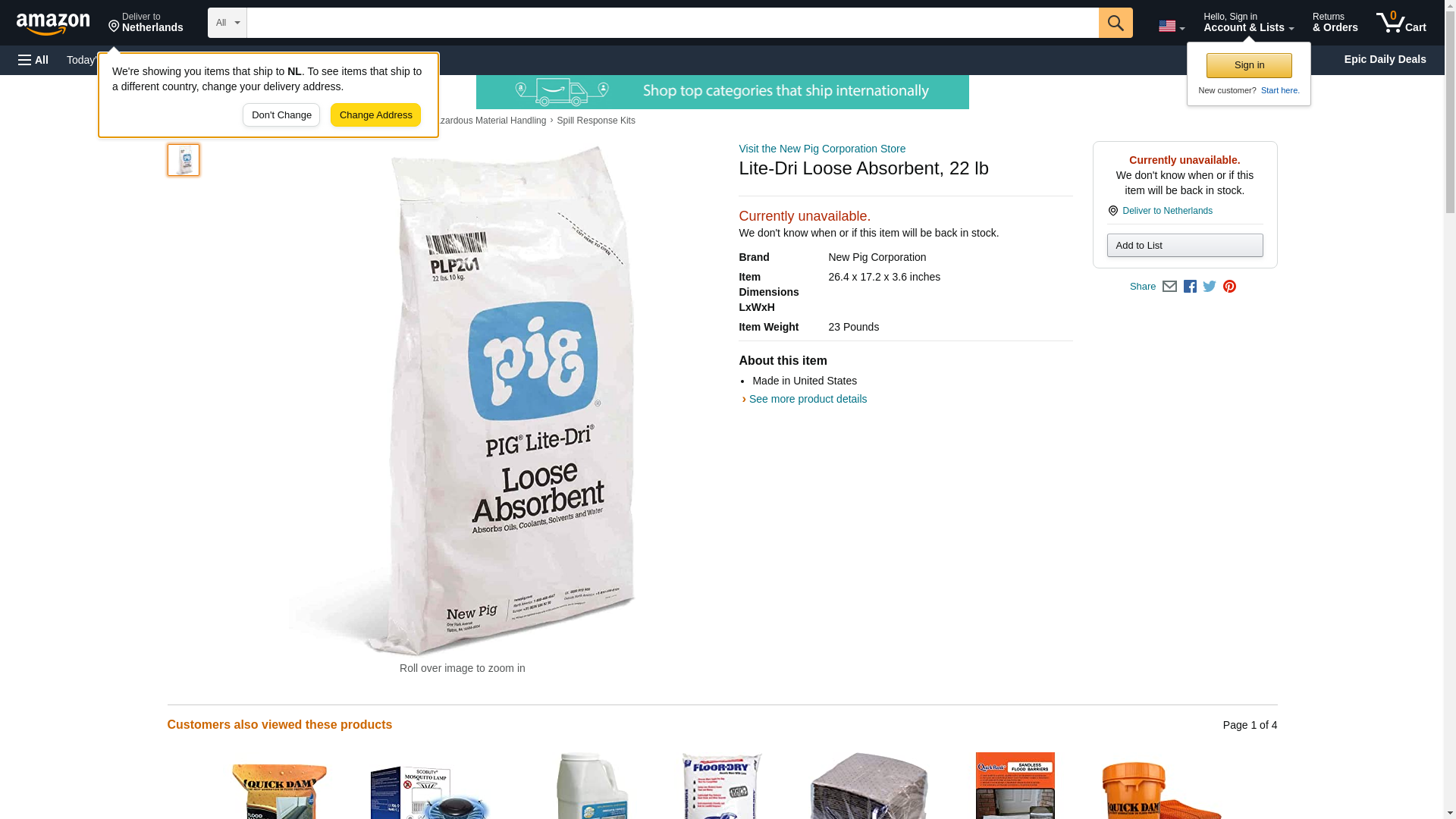The image size is (1456, 819).
Task: Open the shopping cart icon
Action: tap(1401, 23)
